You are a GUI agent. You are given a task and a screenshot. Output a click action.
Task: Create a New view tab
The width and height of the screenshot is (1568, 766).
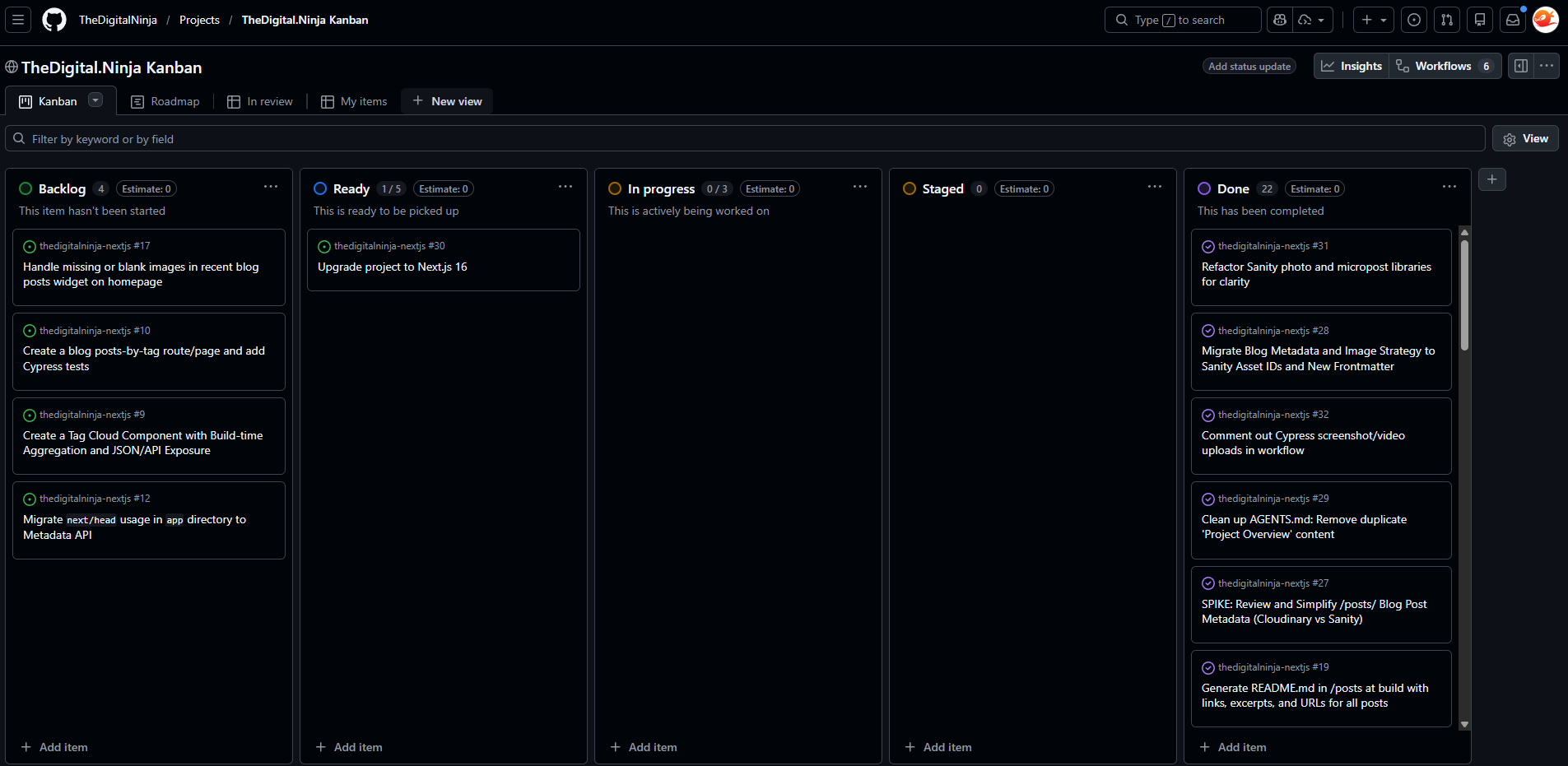click(447, 101)
